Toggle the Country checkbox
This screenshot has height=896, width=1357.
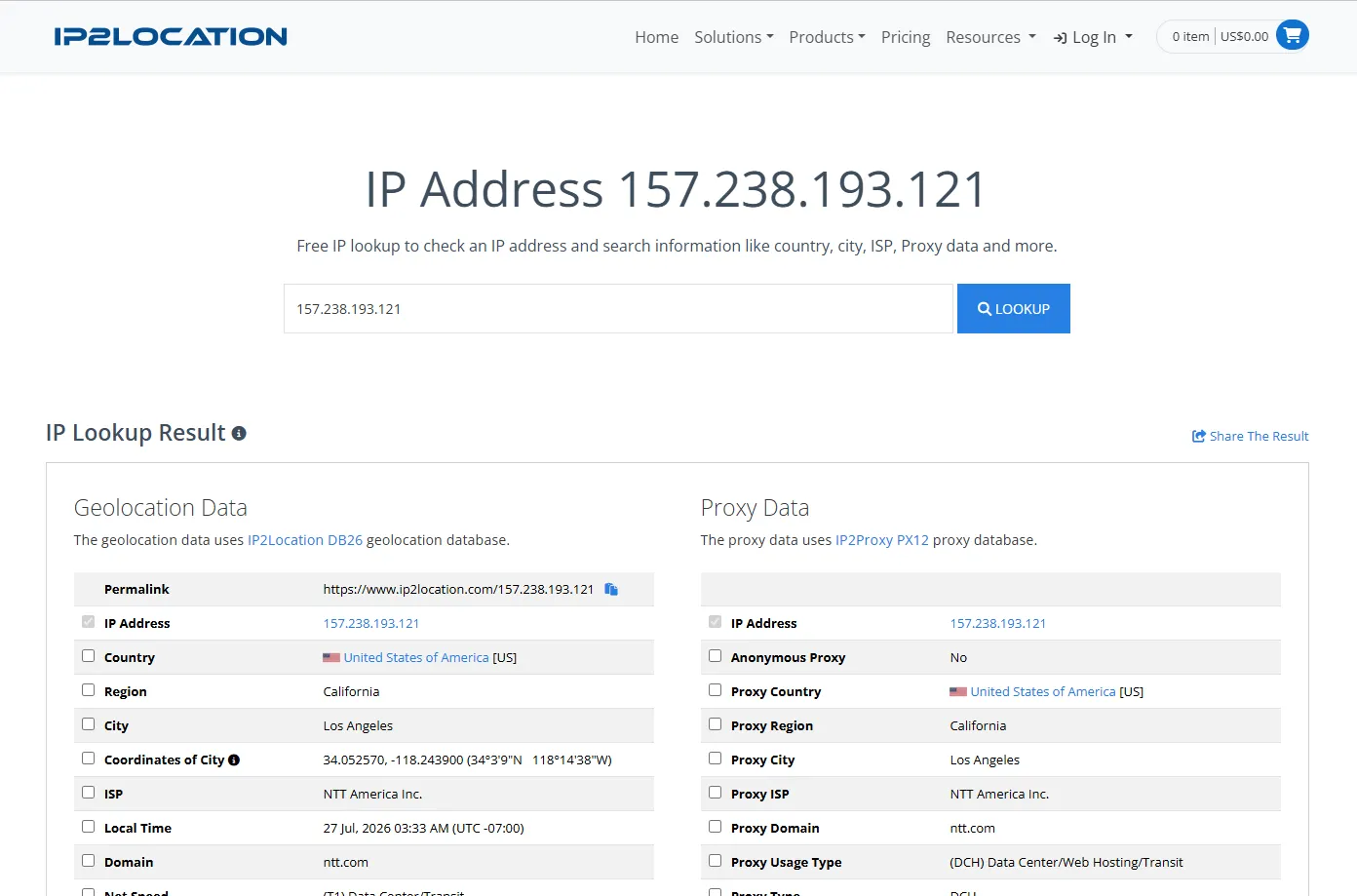[89, 656]
